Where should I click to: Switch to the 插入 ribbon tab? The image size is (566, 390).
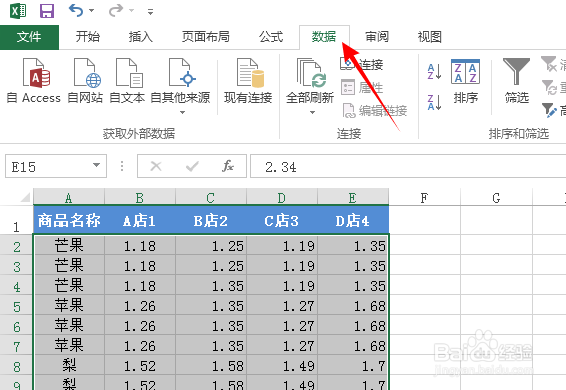coord(141,37)
